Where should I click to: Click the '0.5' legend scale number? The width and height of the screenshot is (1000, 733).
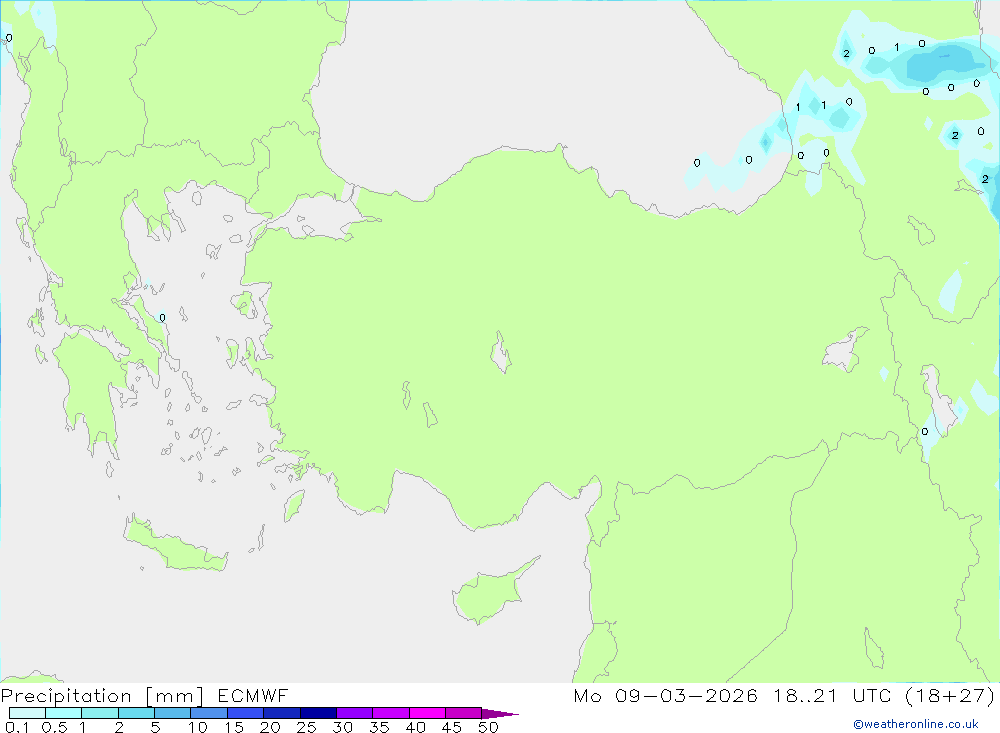point(54,727)
